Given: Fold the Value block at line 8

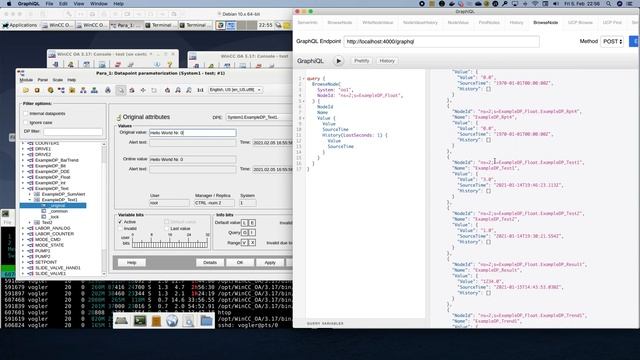Looking at the screenshot, I should [x=304, y=118].
